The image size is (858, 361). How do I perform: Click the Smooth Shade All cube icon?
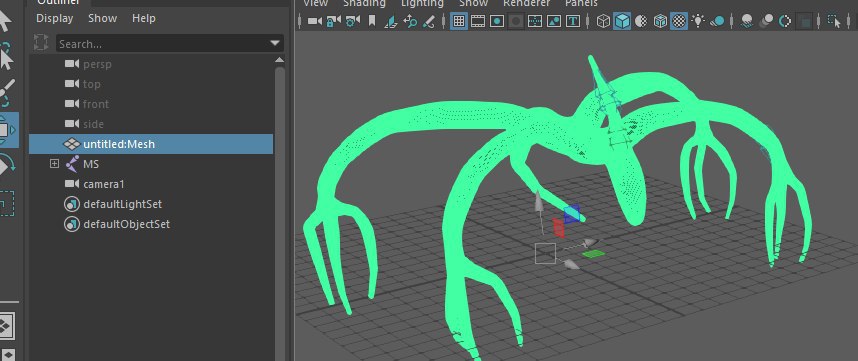click(x=622, y=21)
